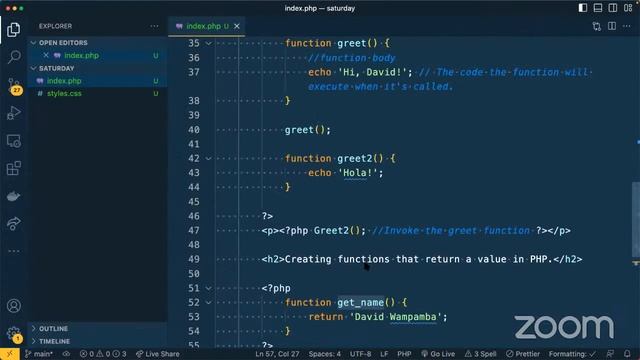
Task: Toggle secondary side bar layout icon
Action: 613,8
